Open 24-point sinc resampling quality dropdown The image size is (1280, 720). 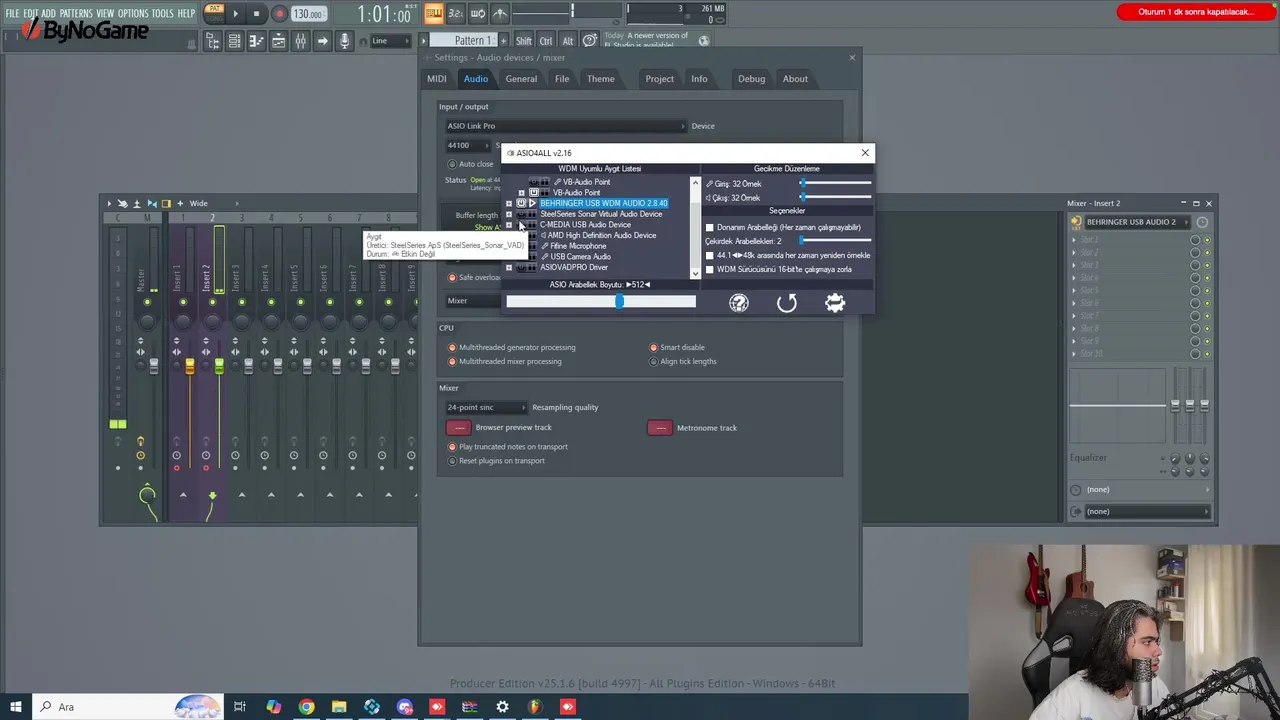pos(486,407)
